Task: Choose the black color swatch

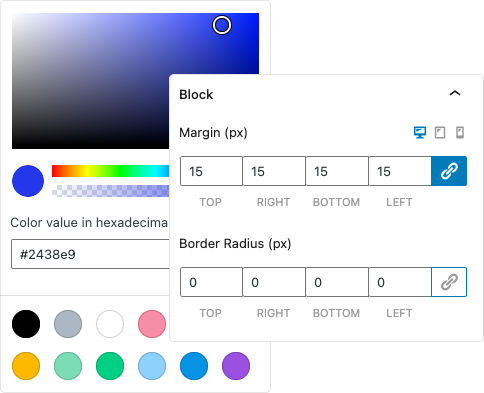Action: tap(26, 324)
